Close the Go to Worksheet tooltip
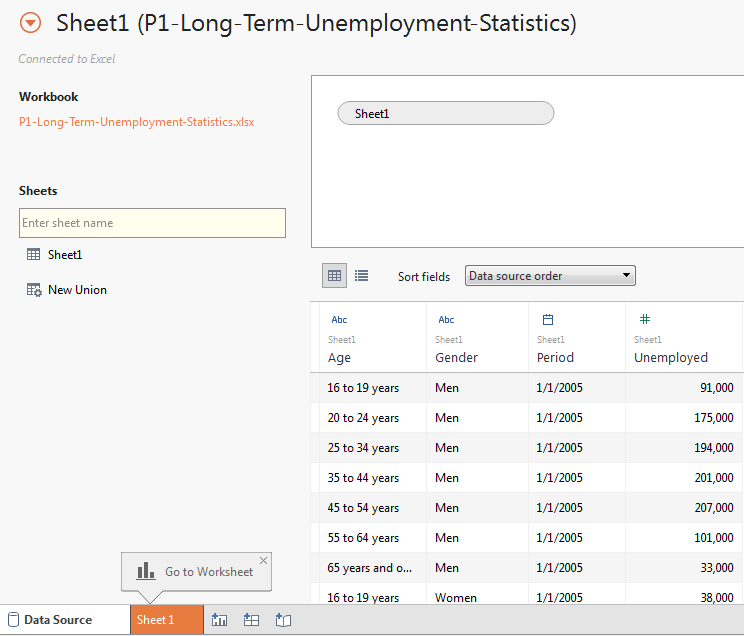This screenshot has width=744, height=636. coord(263,561)
